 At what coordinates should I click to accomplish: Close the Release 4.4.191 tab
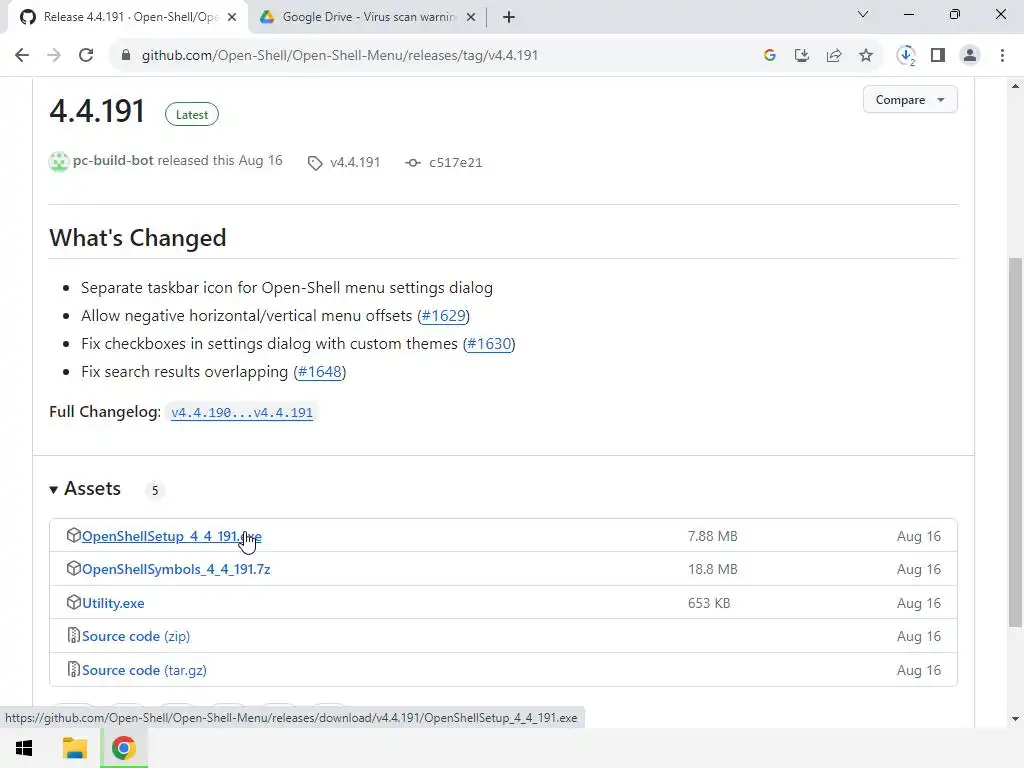point(232,17)
